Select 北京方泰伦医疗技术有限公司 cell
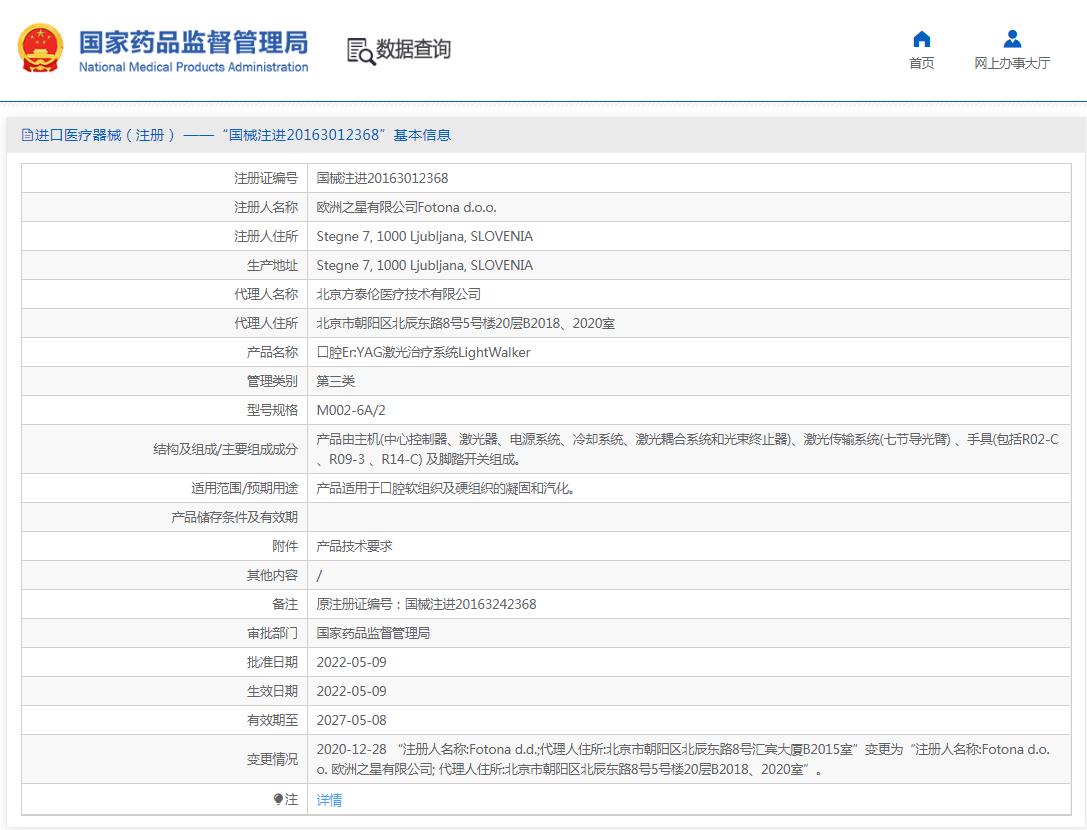Screen dimensions: 1087x830 pyautogui.click(x=399, y=294)
